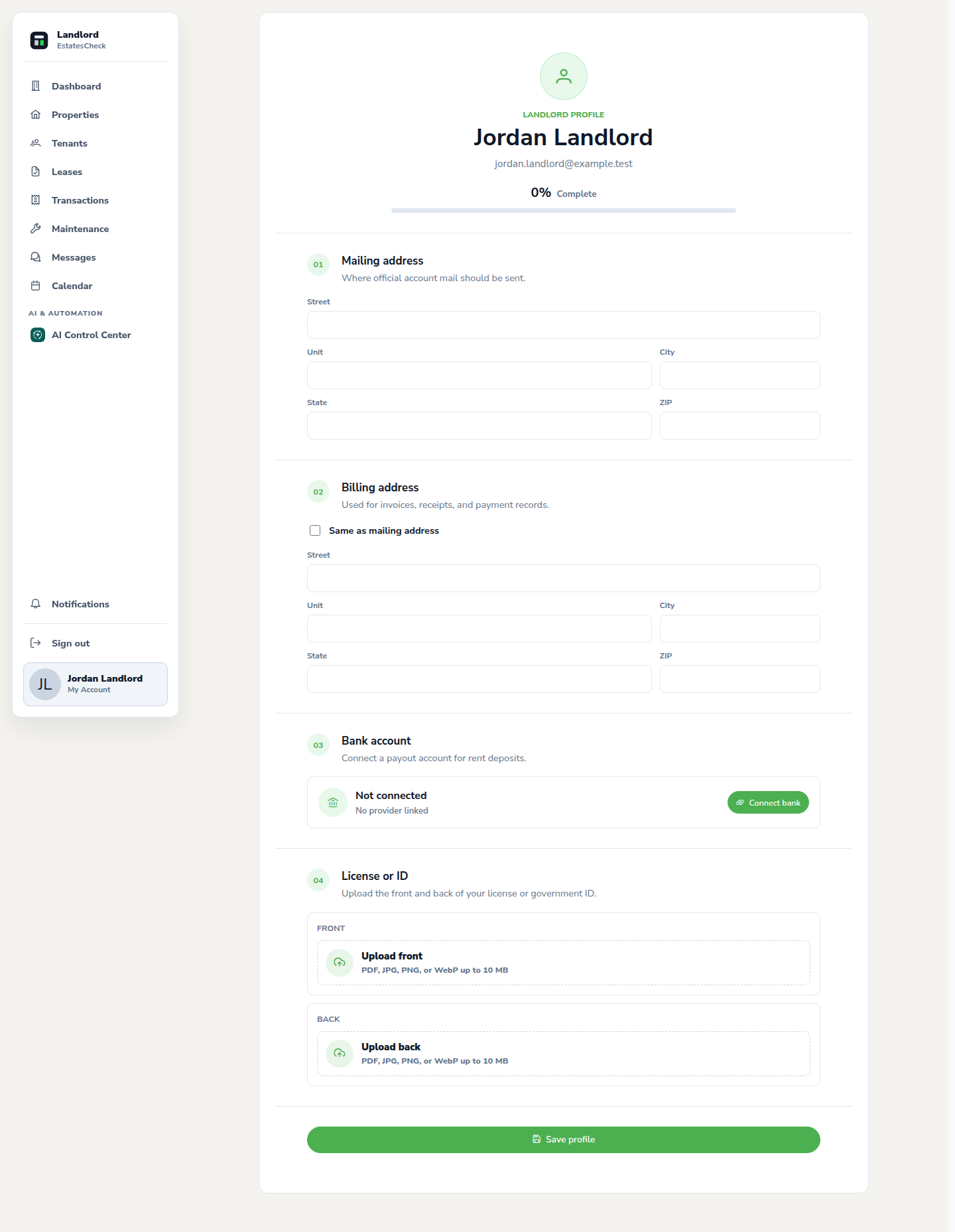Image resolution: width=955 pixels, height=1232 pixels.
Task: Focus the Mailing address State field
Action: [x=479, y=426]
